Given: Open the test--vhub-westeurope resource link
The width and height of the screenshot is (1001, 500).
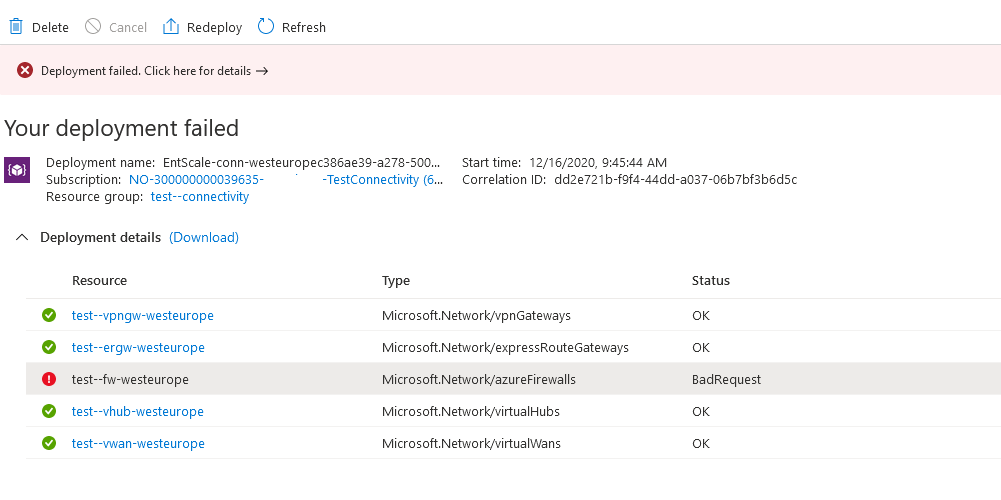Looking at the screenshot, I should pyautogui.click(x=138, y=412).
